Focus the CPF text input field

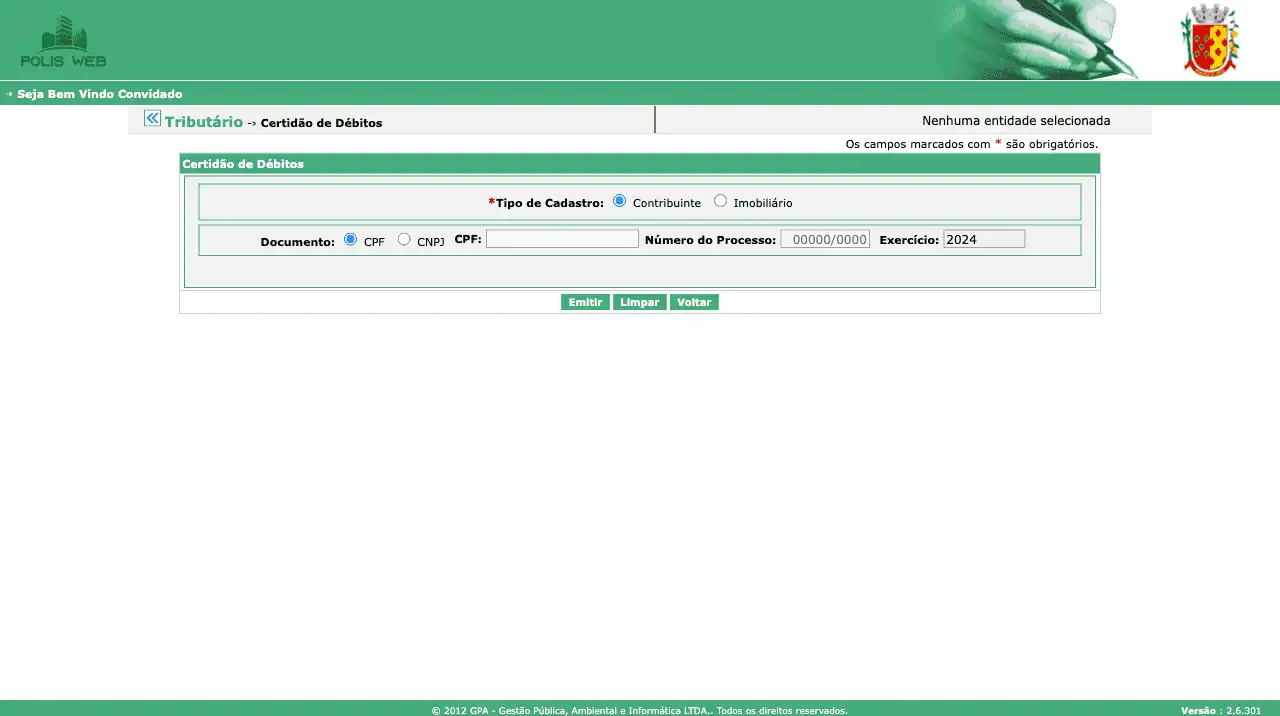point(562,240)
